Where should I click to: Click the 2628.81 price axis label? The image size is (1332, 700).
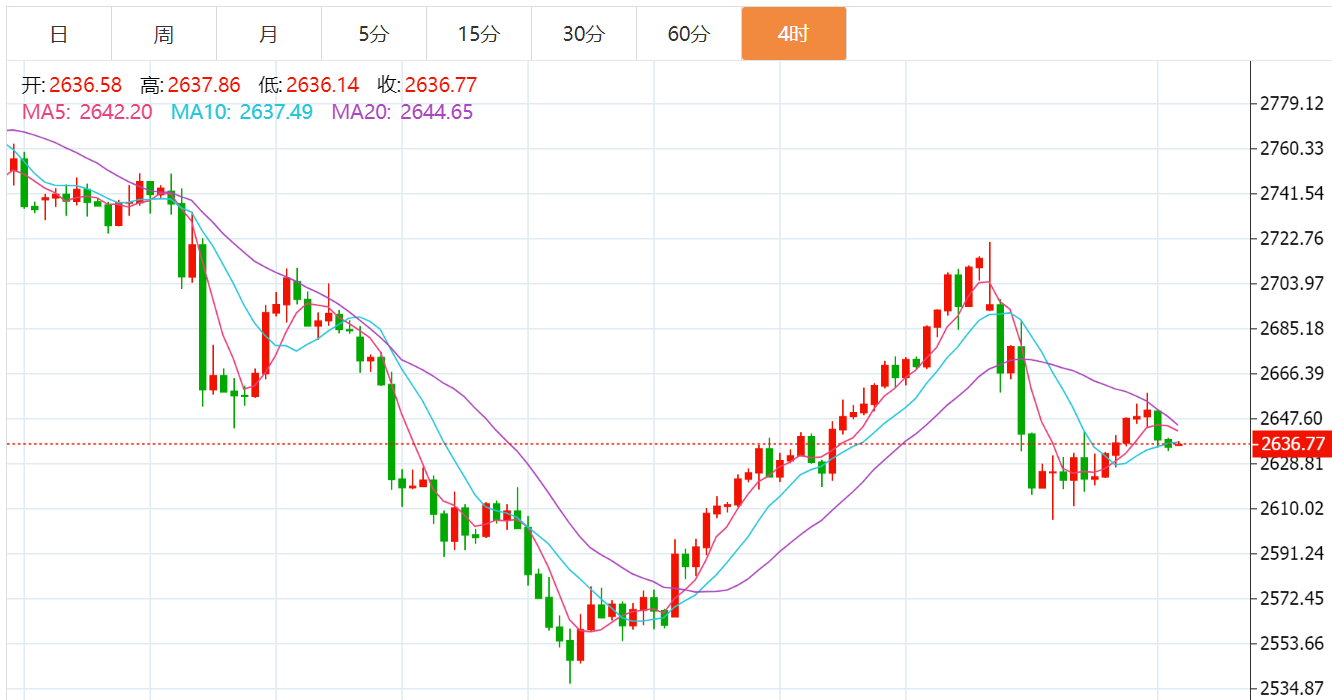[1293, 464]
